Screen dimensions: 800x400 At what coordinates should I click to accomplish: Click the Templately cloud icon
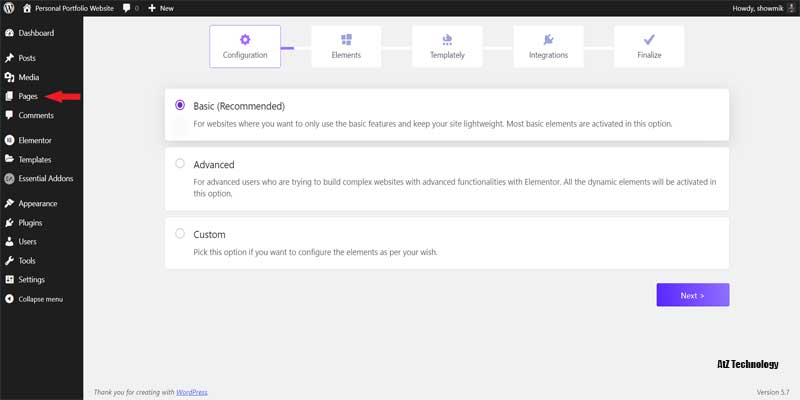(x=447, y=39)
